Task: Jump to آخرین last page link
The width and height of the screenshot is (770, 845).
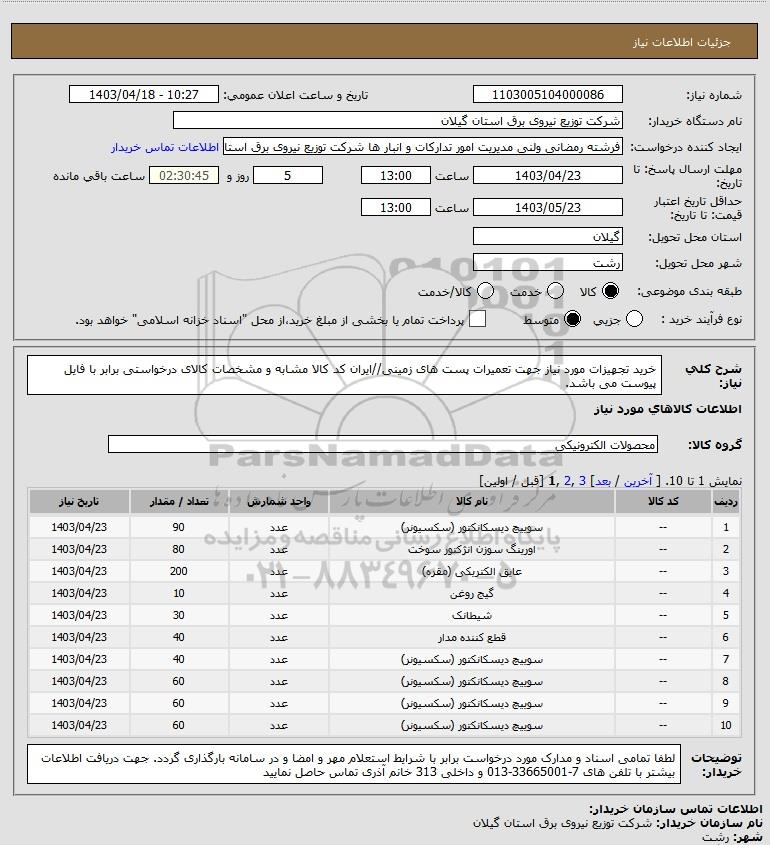Action: (638, 481)
